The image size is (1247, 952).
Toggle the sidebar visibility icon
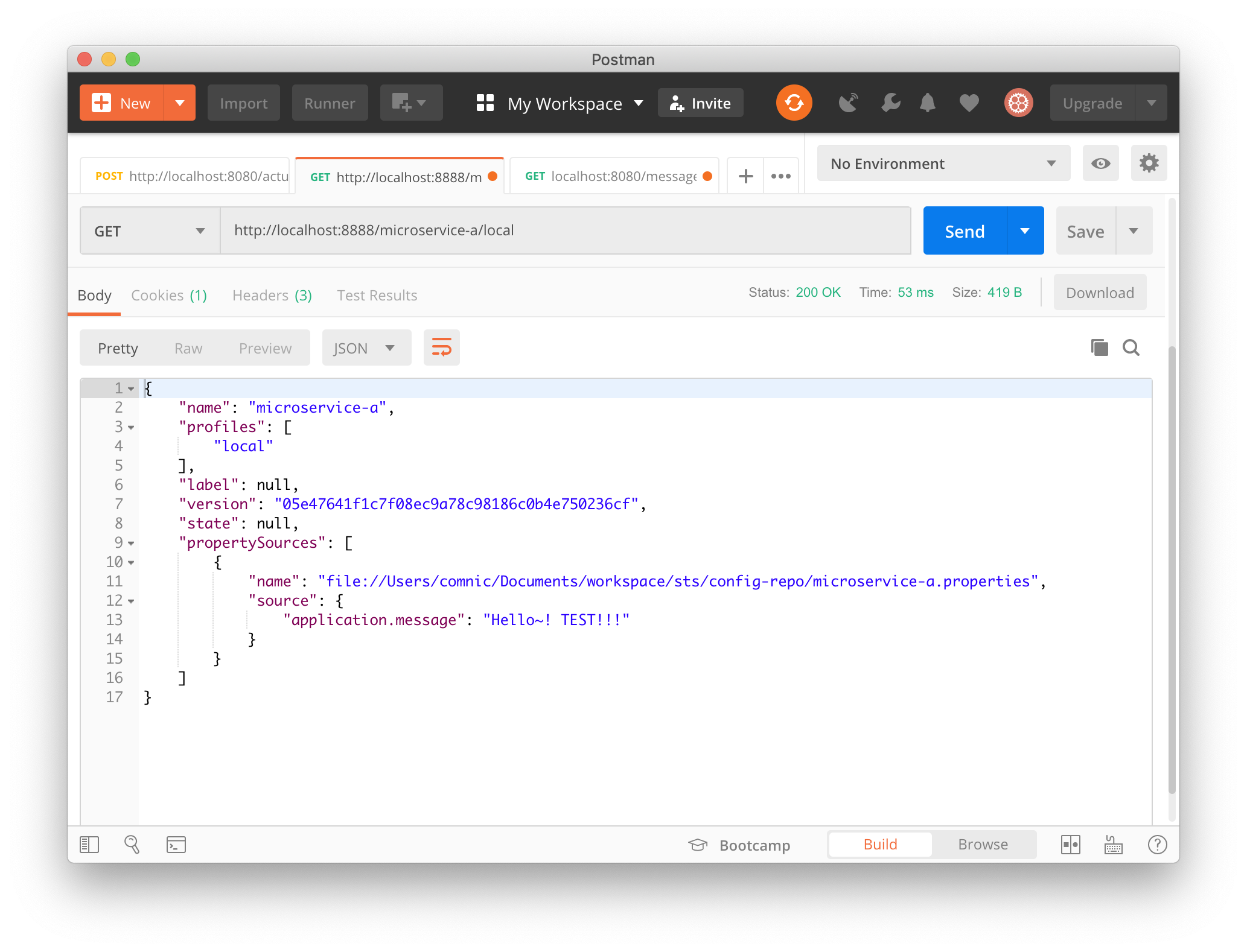89,844
